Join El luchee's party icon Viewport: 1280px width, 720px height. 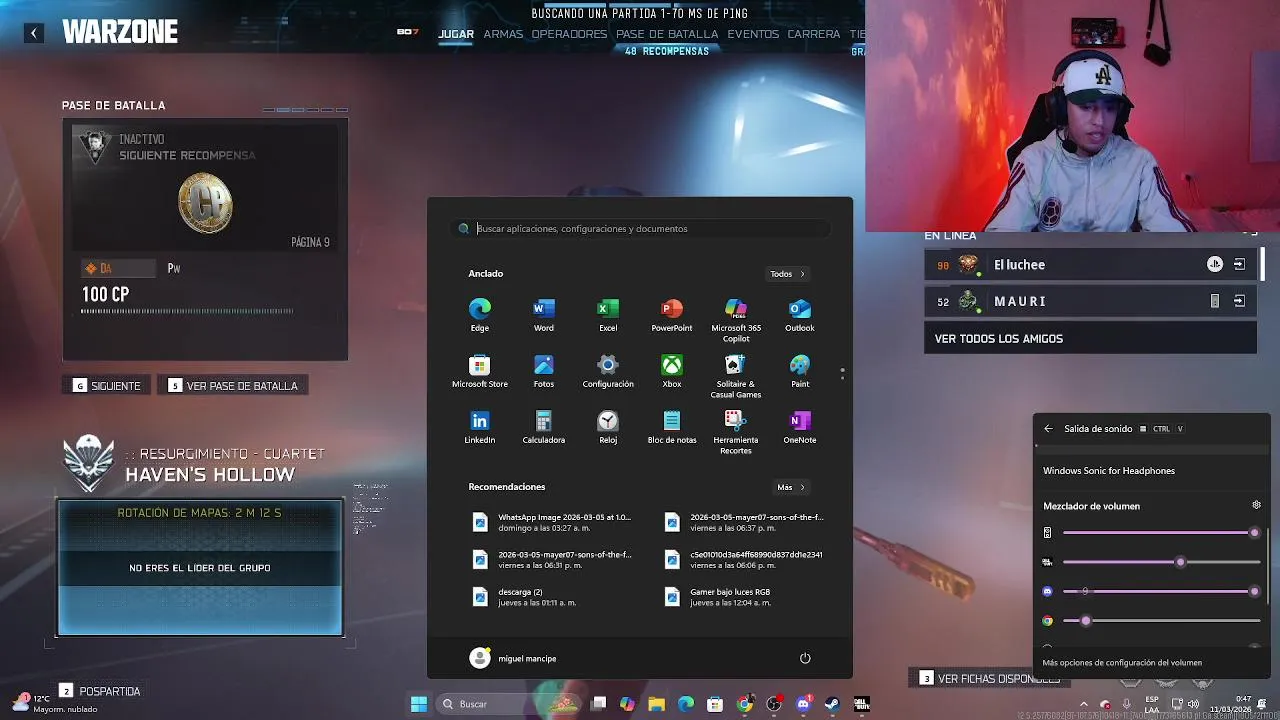(x=1239, y=265)
